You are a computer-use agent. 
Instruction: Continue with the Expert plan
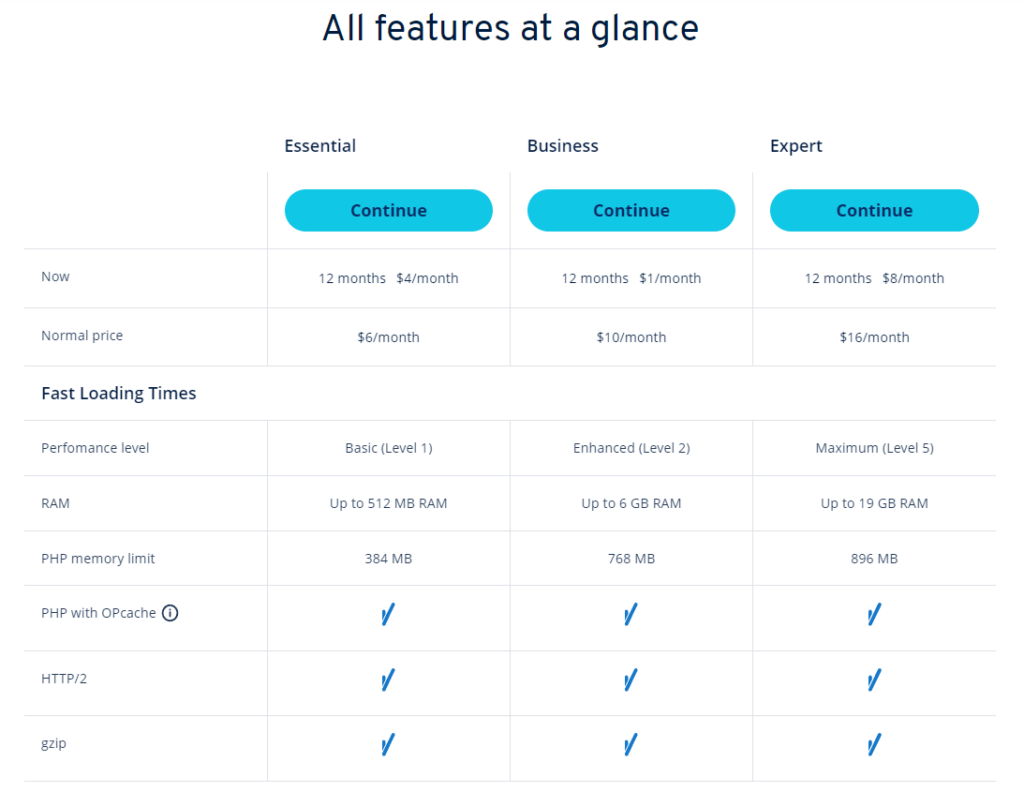pos(874,210)
